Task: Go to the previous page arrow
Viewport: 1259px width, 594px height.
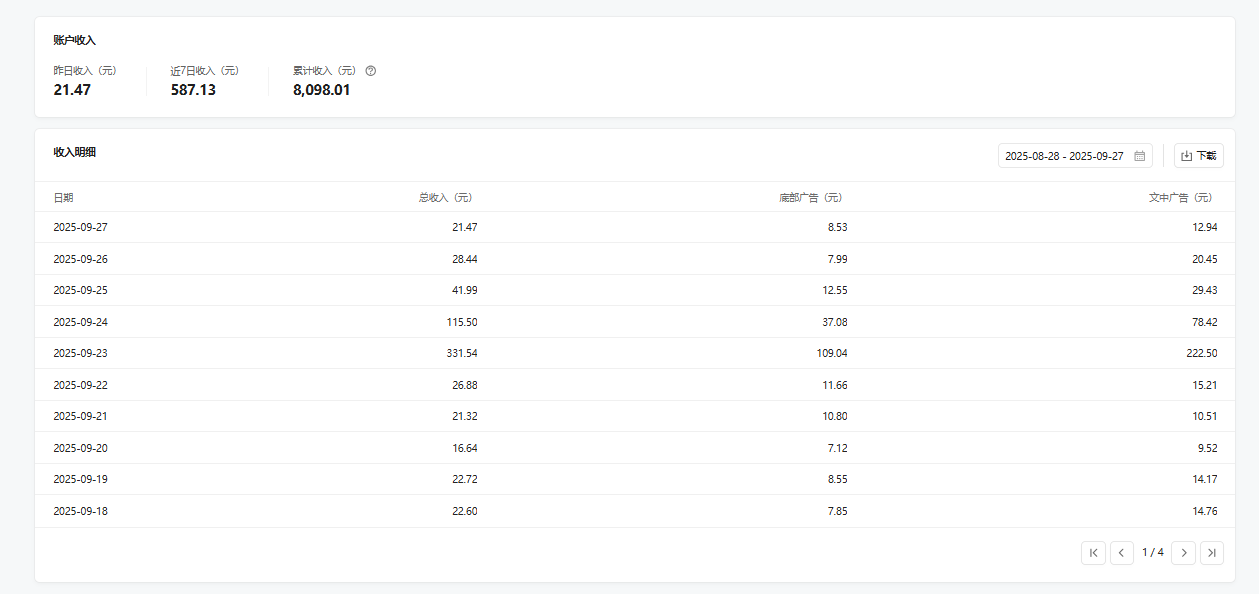Action: tap(1122, 553)
